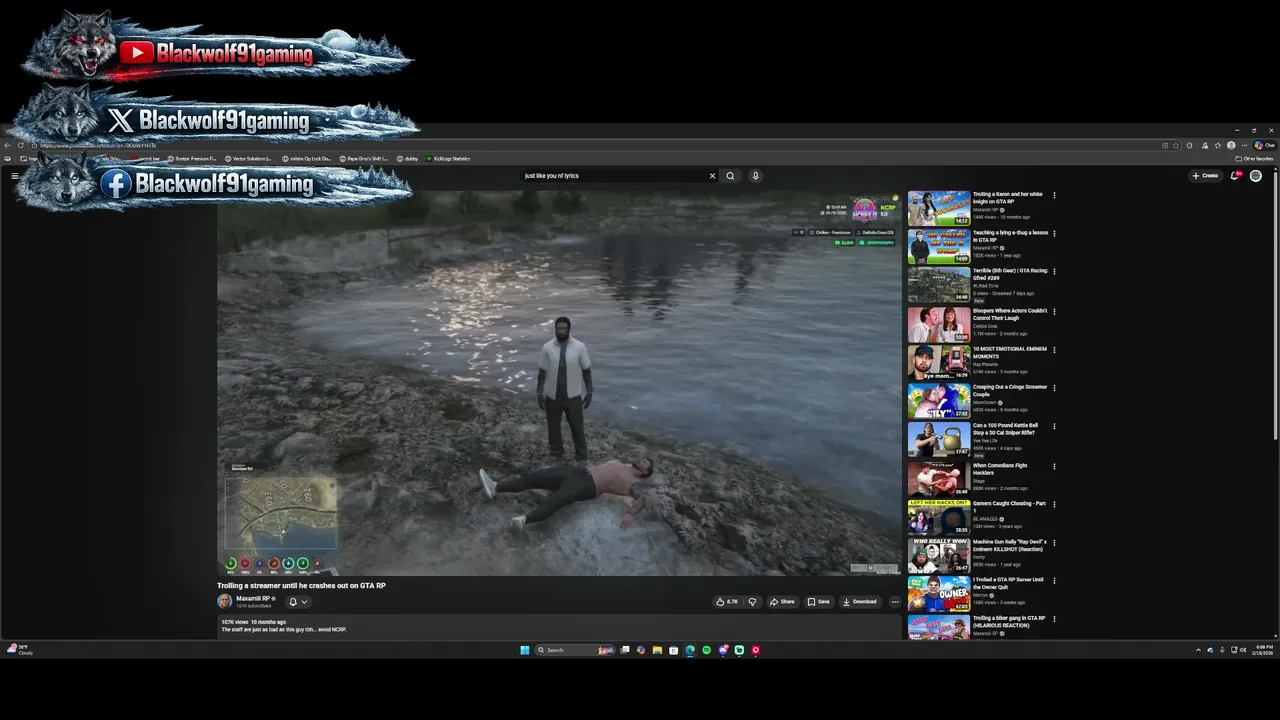Save the video to a playlist
1280x720 pixels.
[x=818, y=602]
